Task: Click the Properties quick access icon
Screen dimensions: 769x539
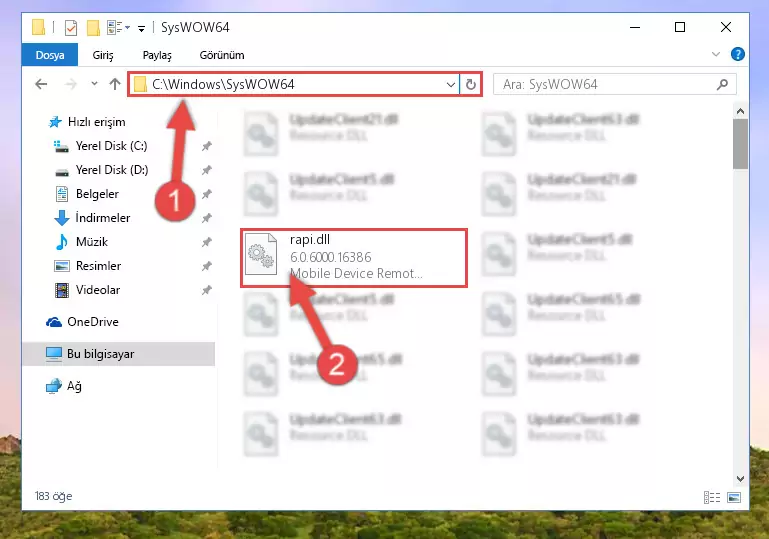Action: tap(71, 27)
